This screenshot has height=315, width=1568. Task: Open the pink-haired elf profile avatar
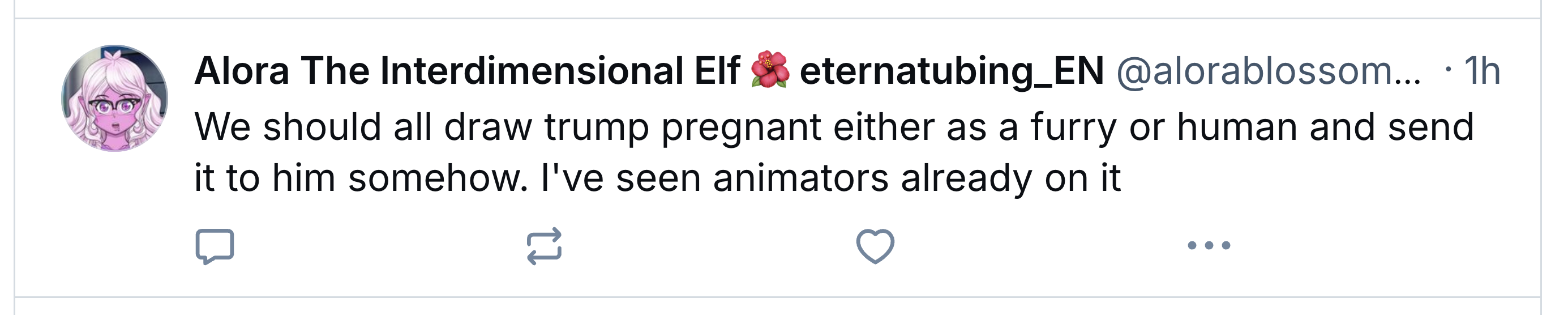114,98
